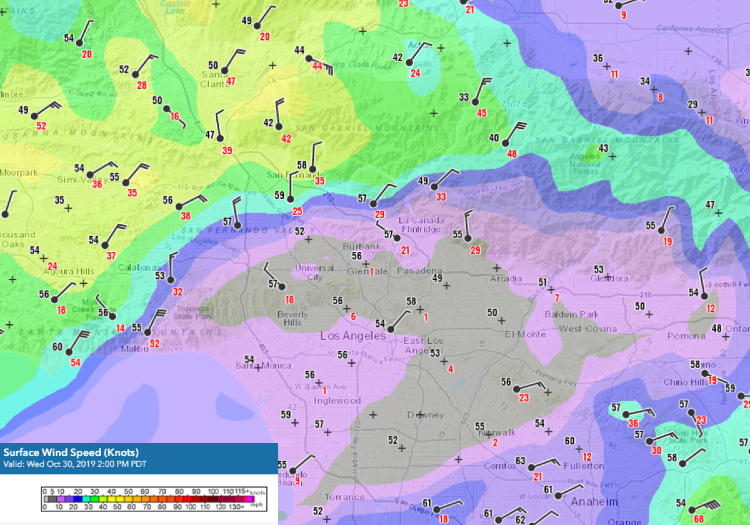Click station dot 56 gust 23 near Pomona Fwy

coord(517,389)
